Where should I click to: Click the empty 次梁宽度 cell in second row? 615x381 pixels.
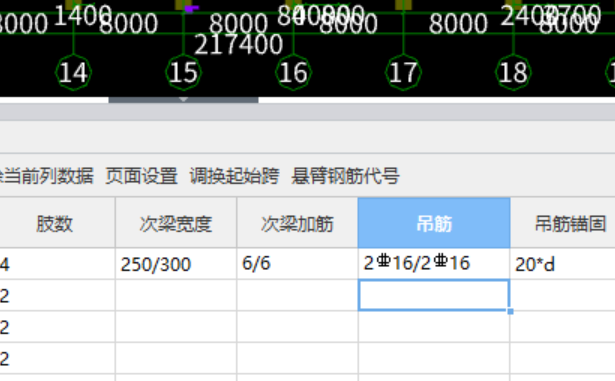point(176,295)
